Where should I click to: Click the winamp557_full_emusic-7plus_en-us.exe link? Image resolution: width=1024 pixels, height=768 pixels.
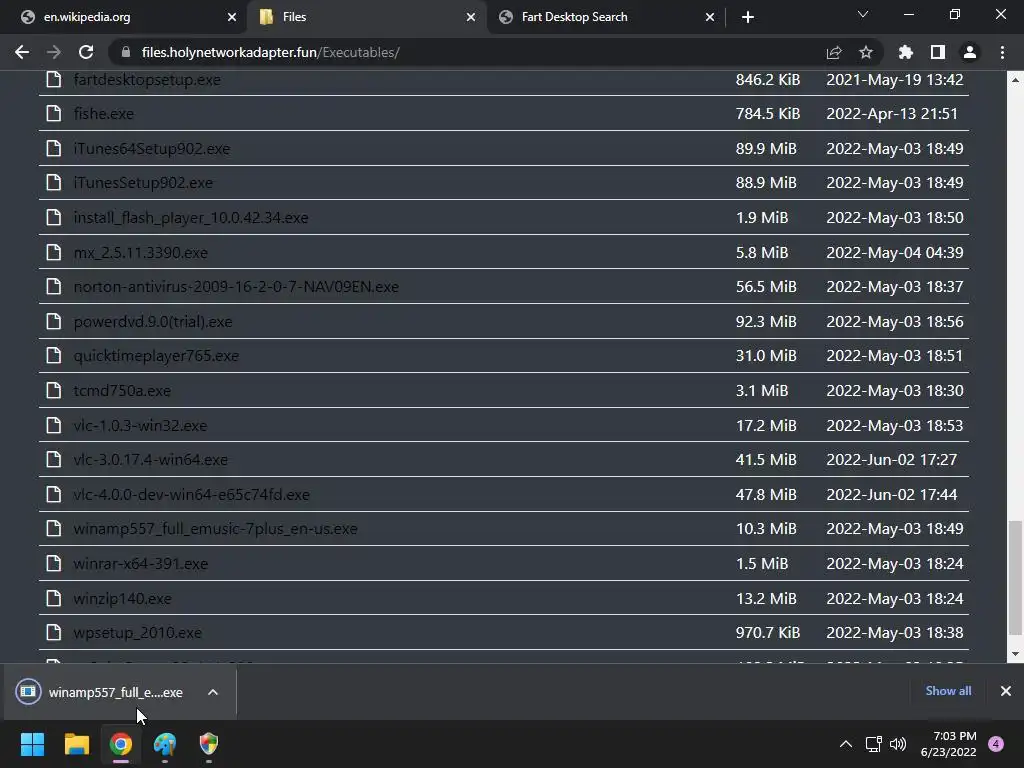[x=216, y=529]
